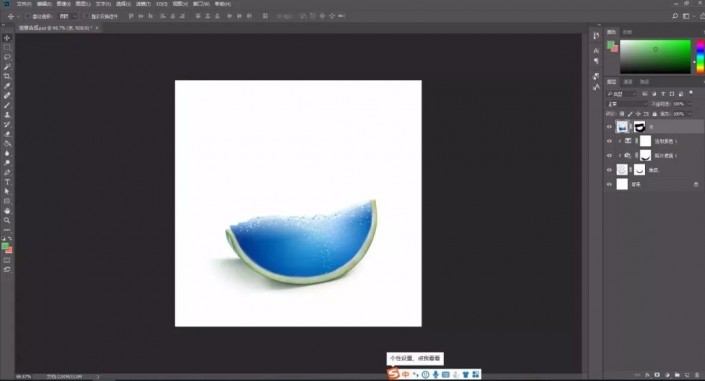Open the Image menu
The height and width of the screenshot is (381, 705).
tap(63, 4)
